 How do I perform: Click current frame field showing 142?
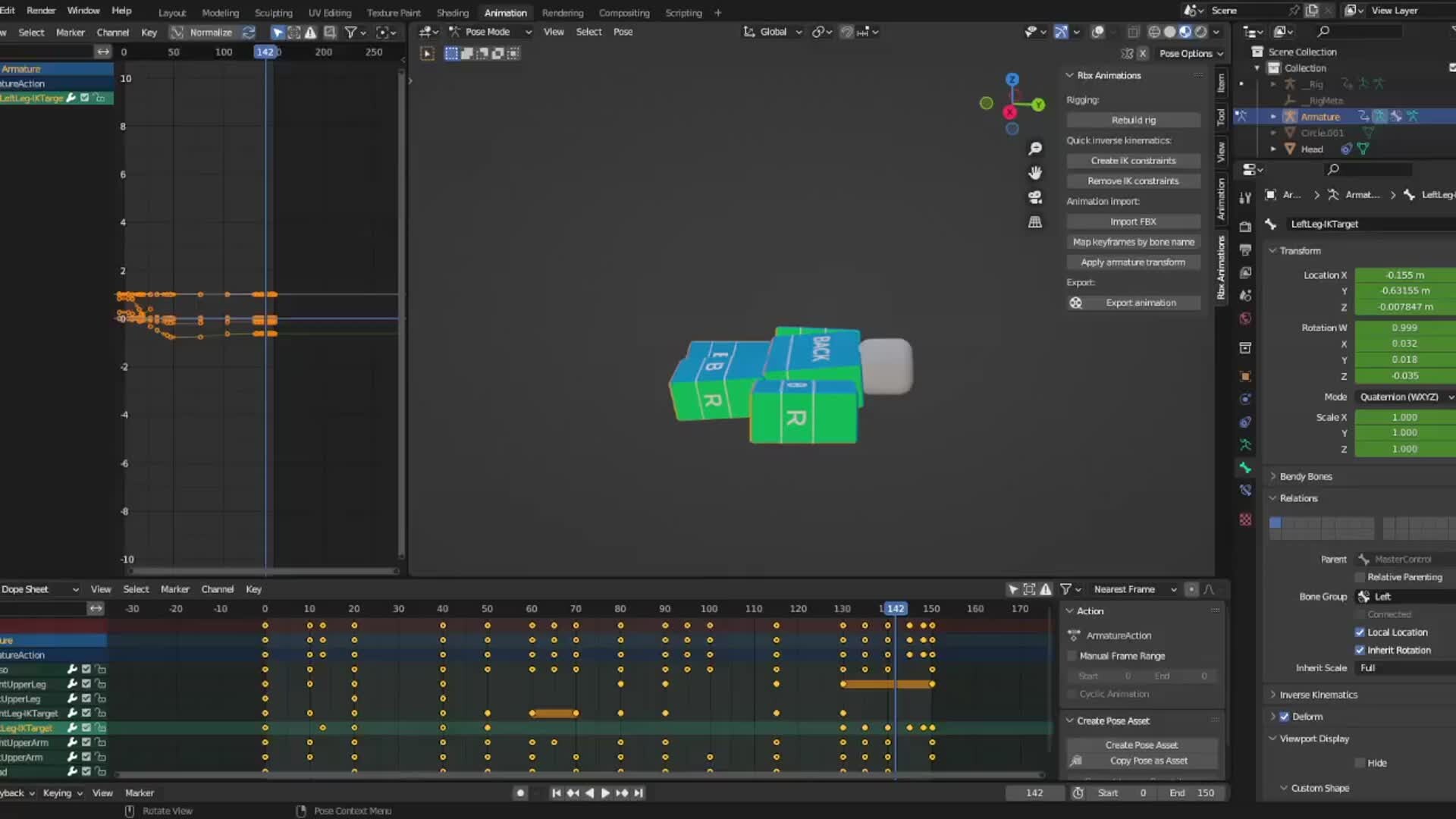pyautogui.click(x=1035, y=792)
